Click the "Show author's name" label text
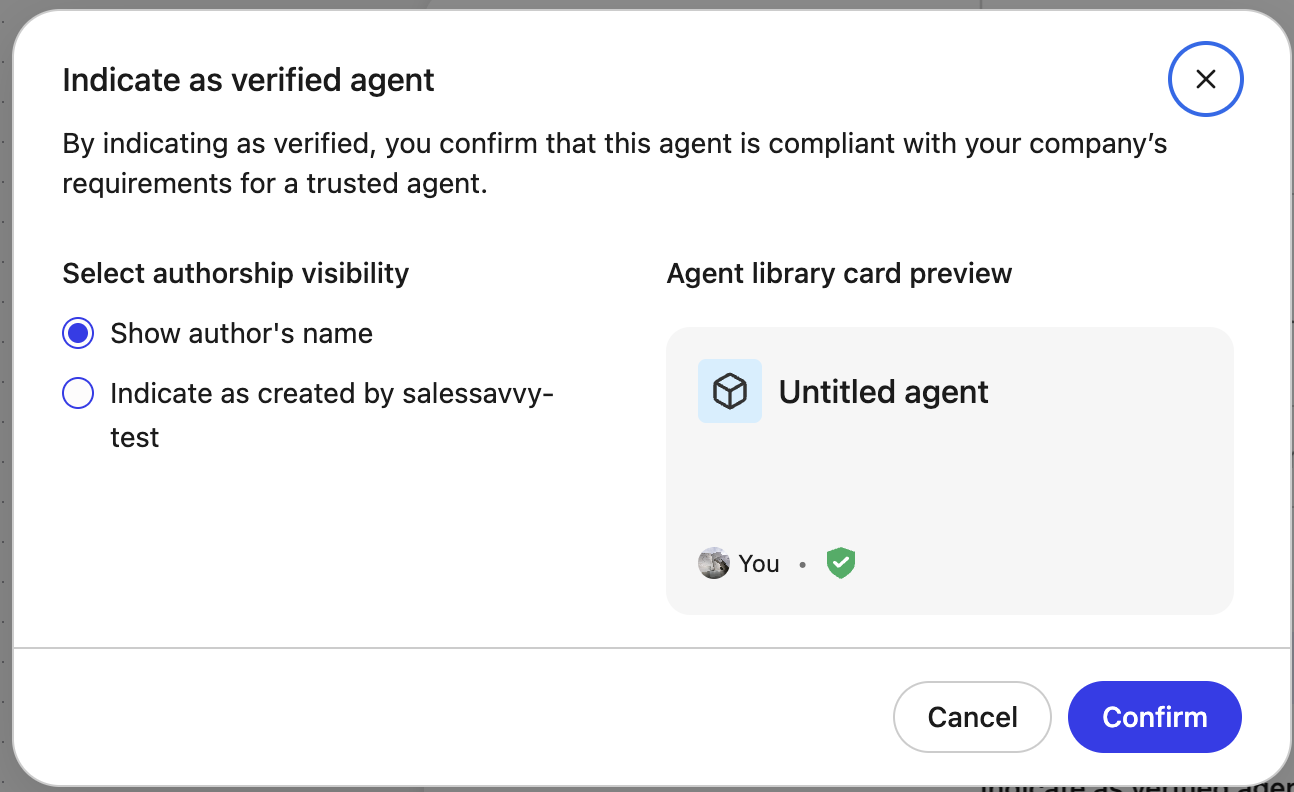Screen dimensions: 1294x792 pos(241,334)
